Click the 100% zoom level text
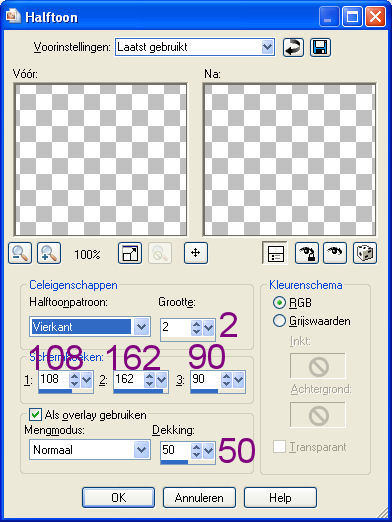This screenshot has height=522, width=392. (x=87, y=255)
